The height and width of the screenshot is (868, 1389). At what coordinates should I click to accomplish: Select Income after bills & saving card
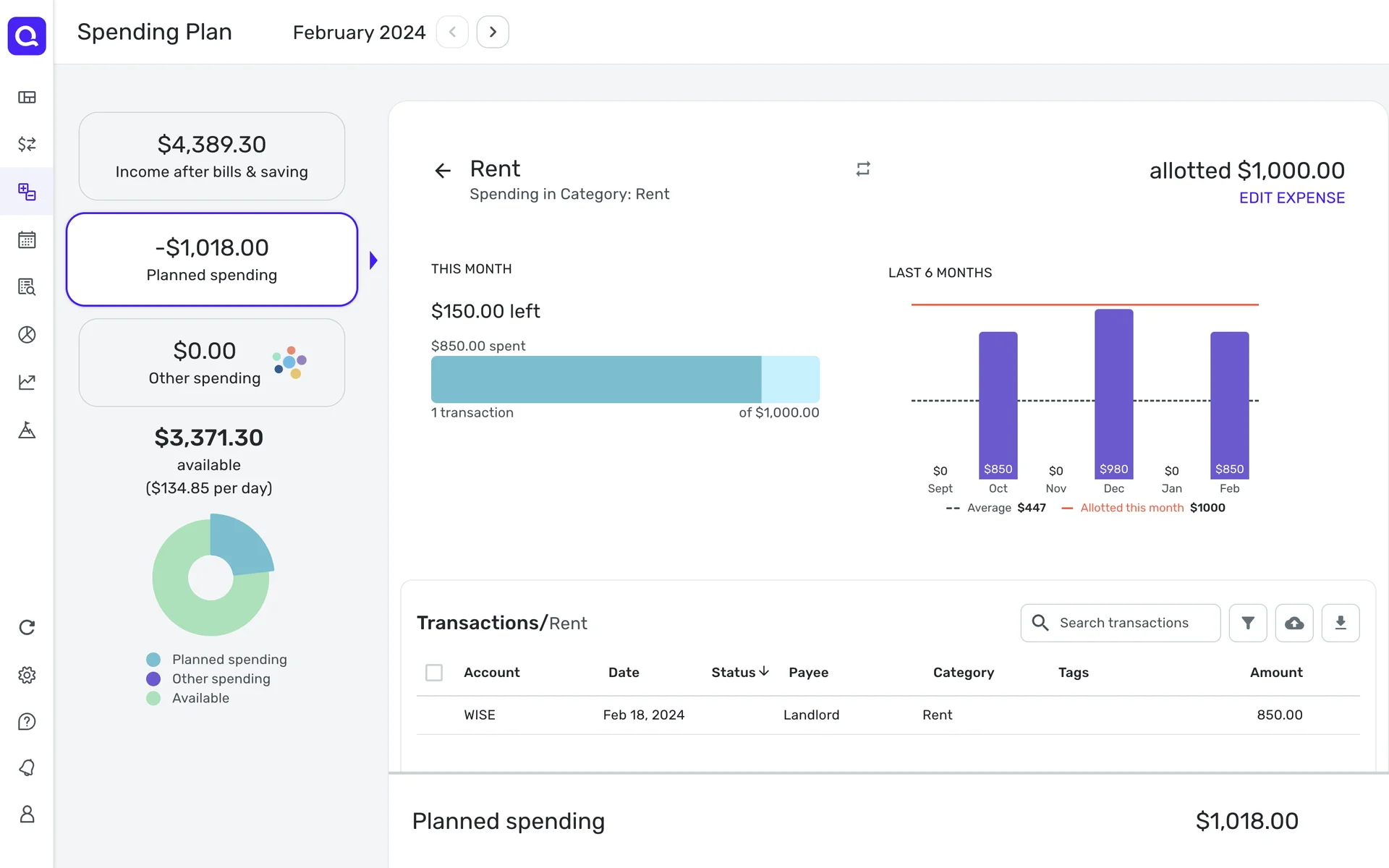pos(212,156)
